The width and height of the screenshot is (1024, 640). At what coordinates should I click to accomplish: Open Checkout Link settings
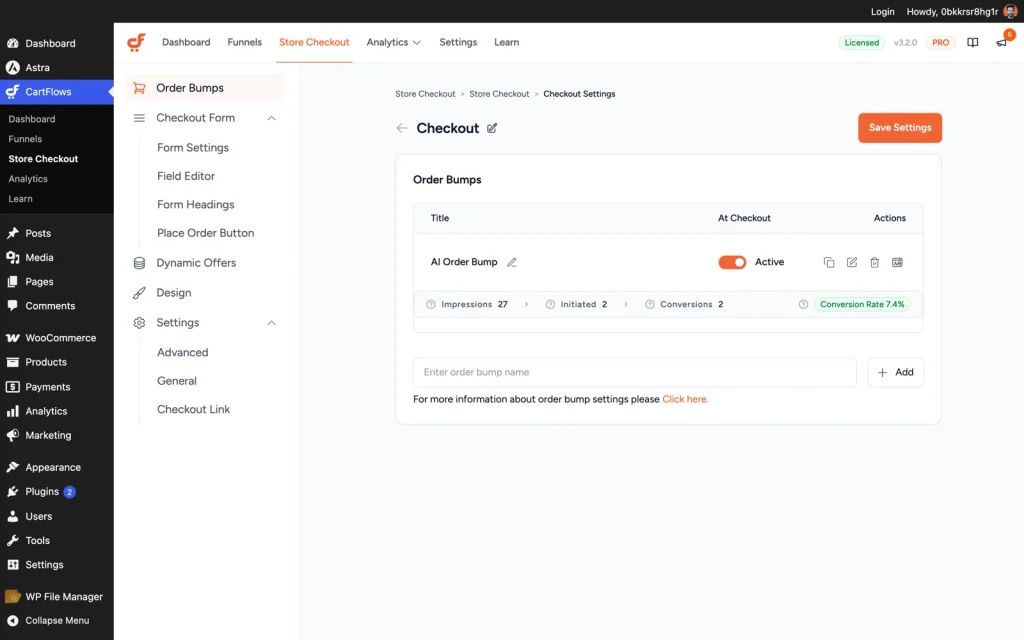coord(193,409)
